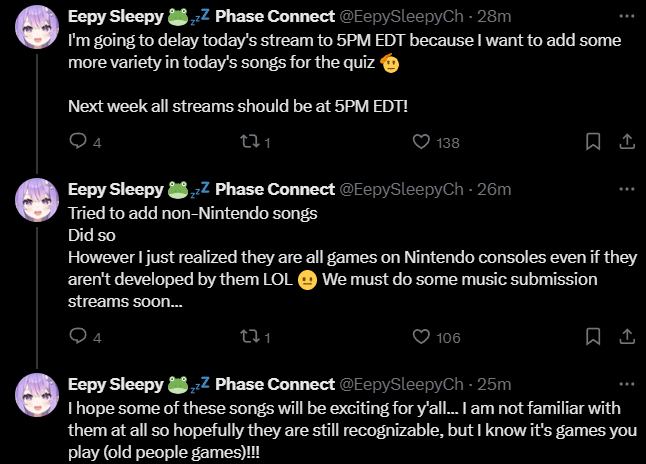Share the non-Nintendo songs tweet
The image size is (646, 464).
[x=626, y=338]
